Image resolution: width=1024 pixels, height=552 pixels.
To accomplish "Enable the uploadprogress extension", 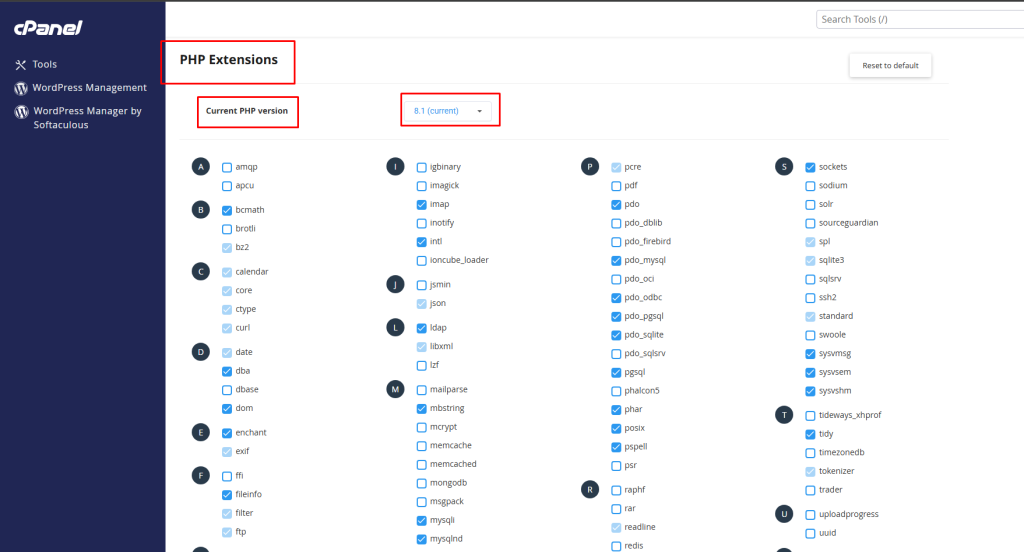I will point(810,515).
